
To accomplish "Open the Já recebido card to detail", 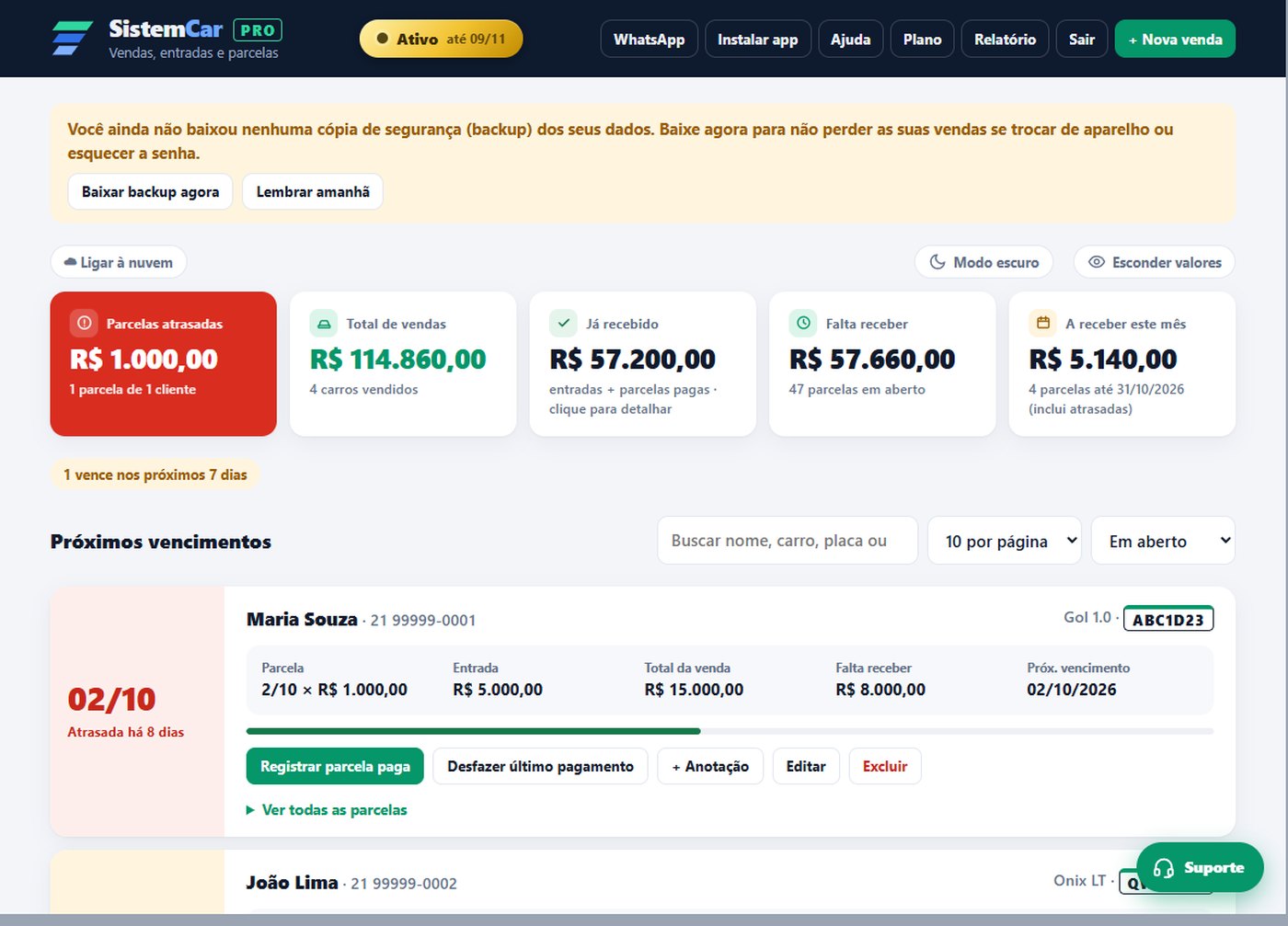I will [x=642, y=364].
